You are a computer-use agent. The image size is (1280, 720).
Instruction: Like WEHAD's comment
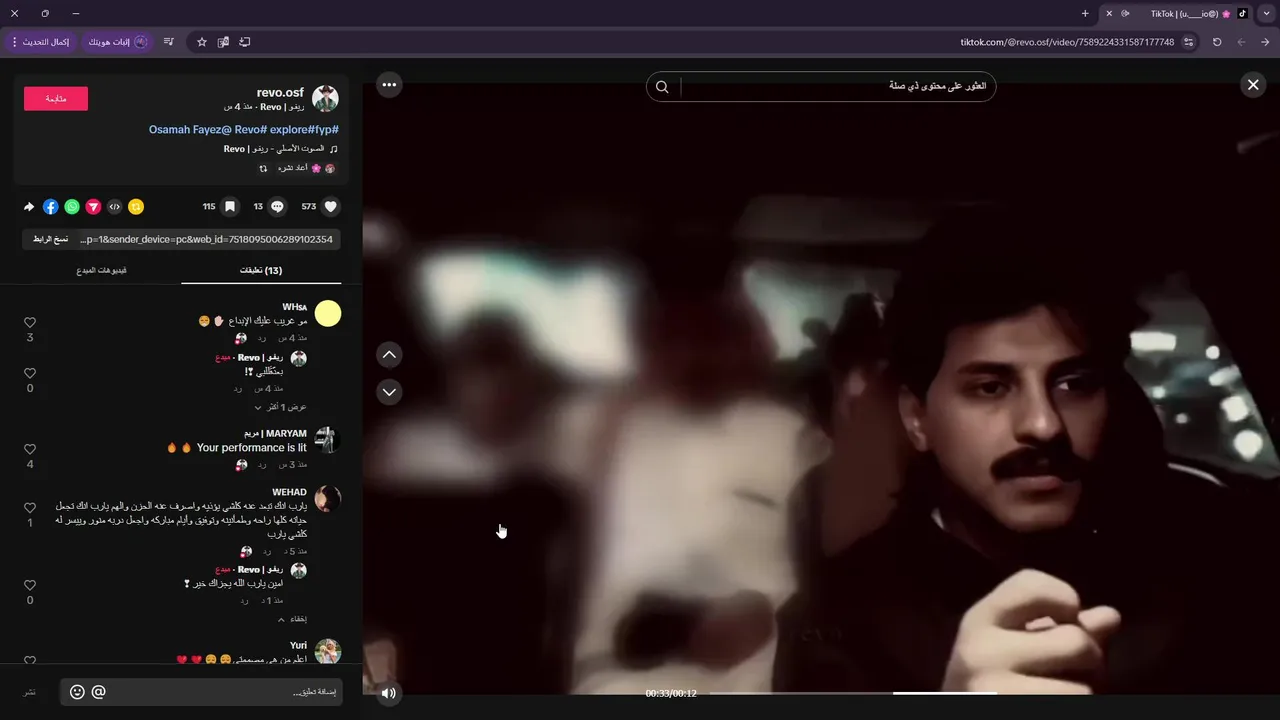tap(30, 508)
